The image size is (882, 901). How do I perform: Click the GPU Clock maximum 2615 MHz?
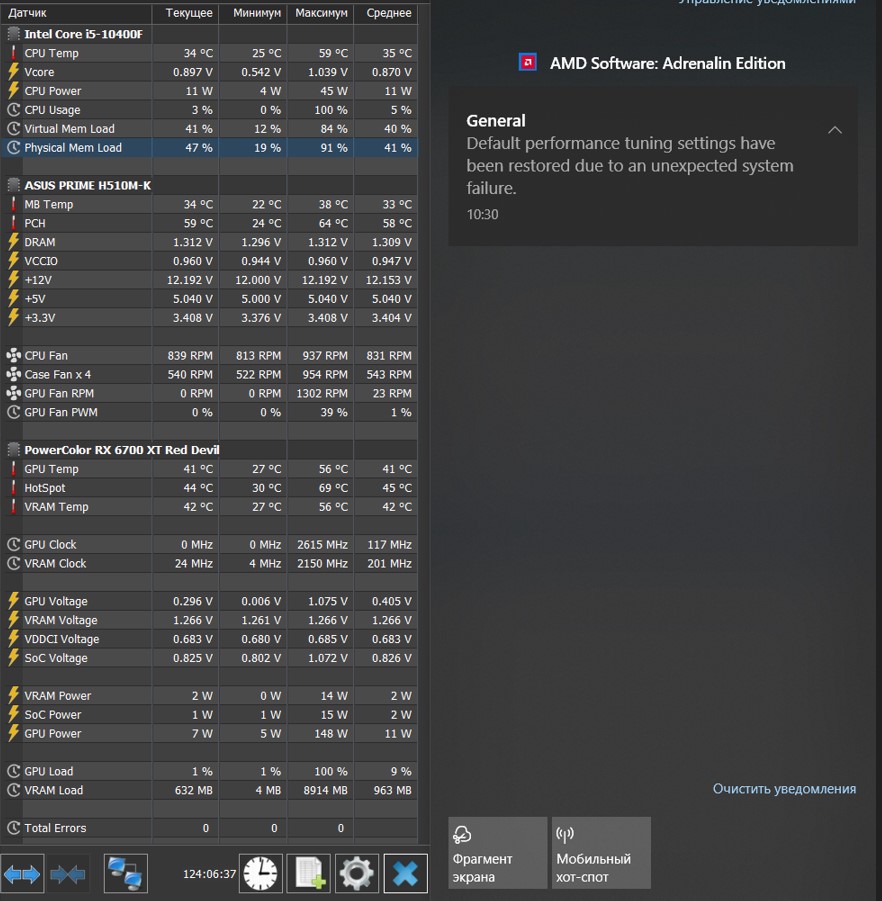[322, 544]
